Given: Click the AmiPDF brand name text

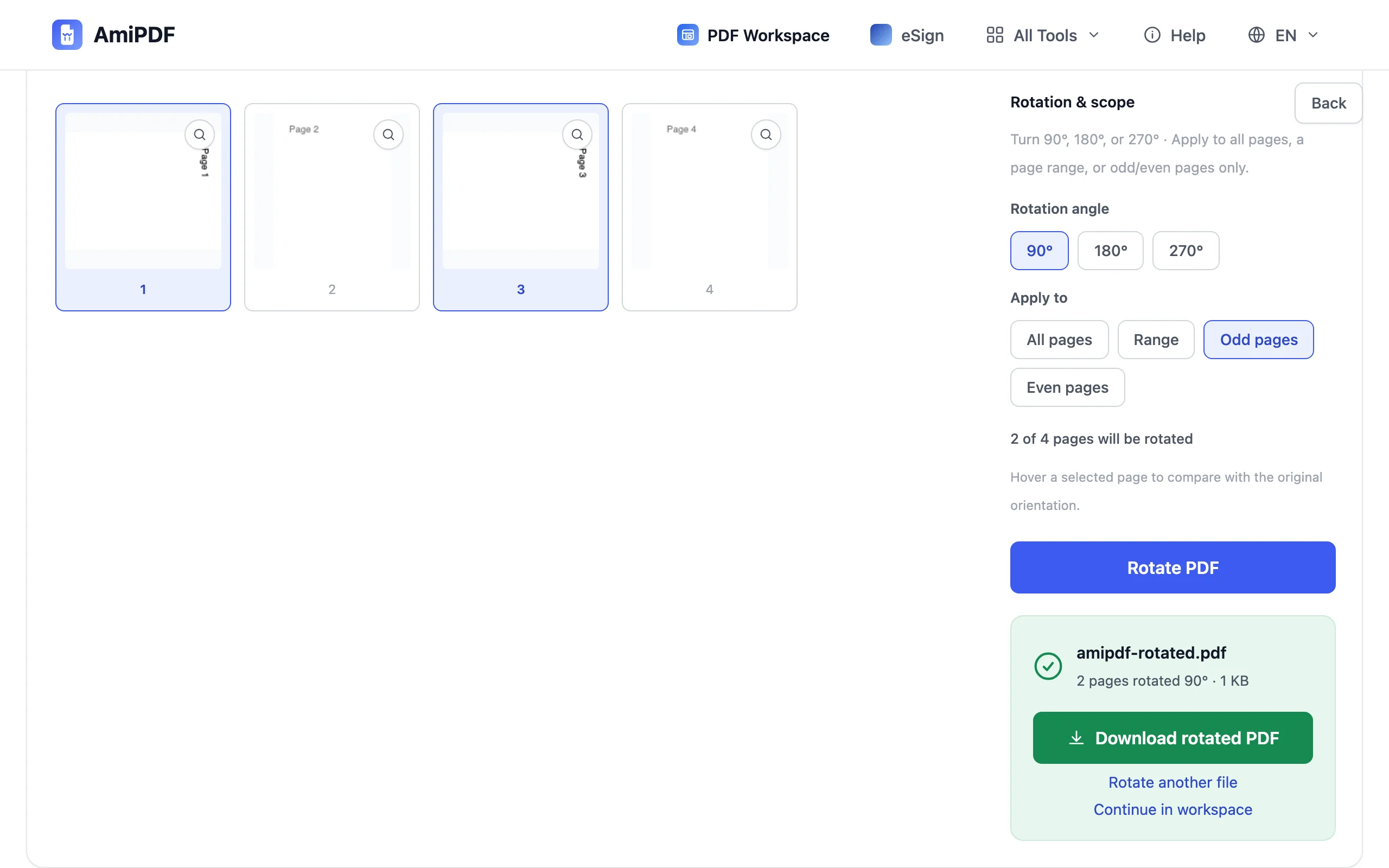Looking at the screenshot, I should 135,35.
